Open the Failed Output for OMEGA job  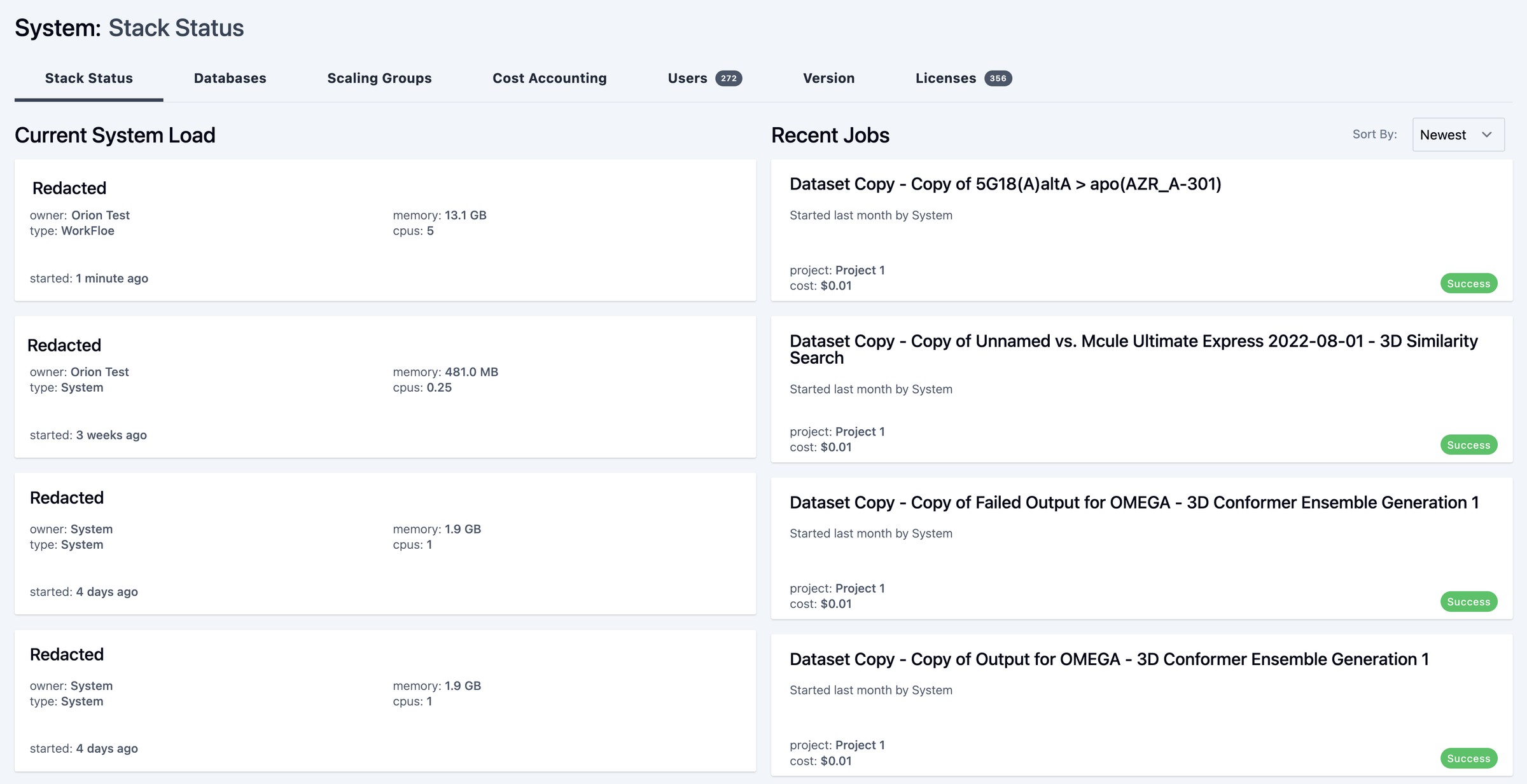point(1134,502)
